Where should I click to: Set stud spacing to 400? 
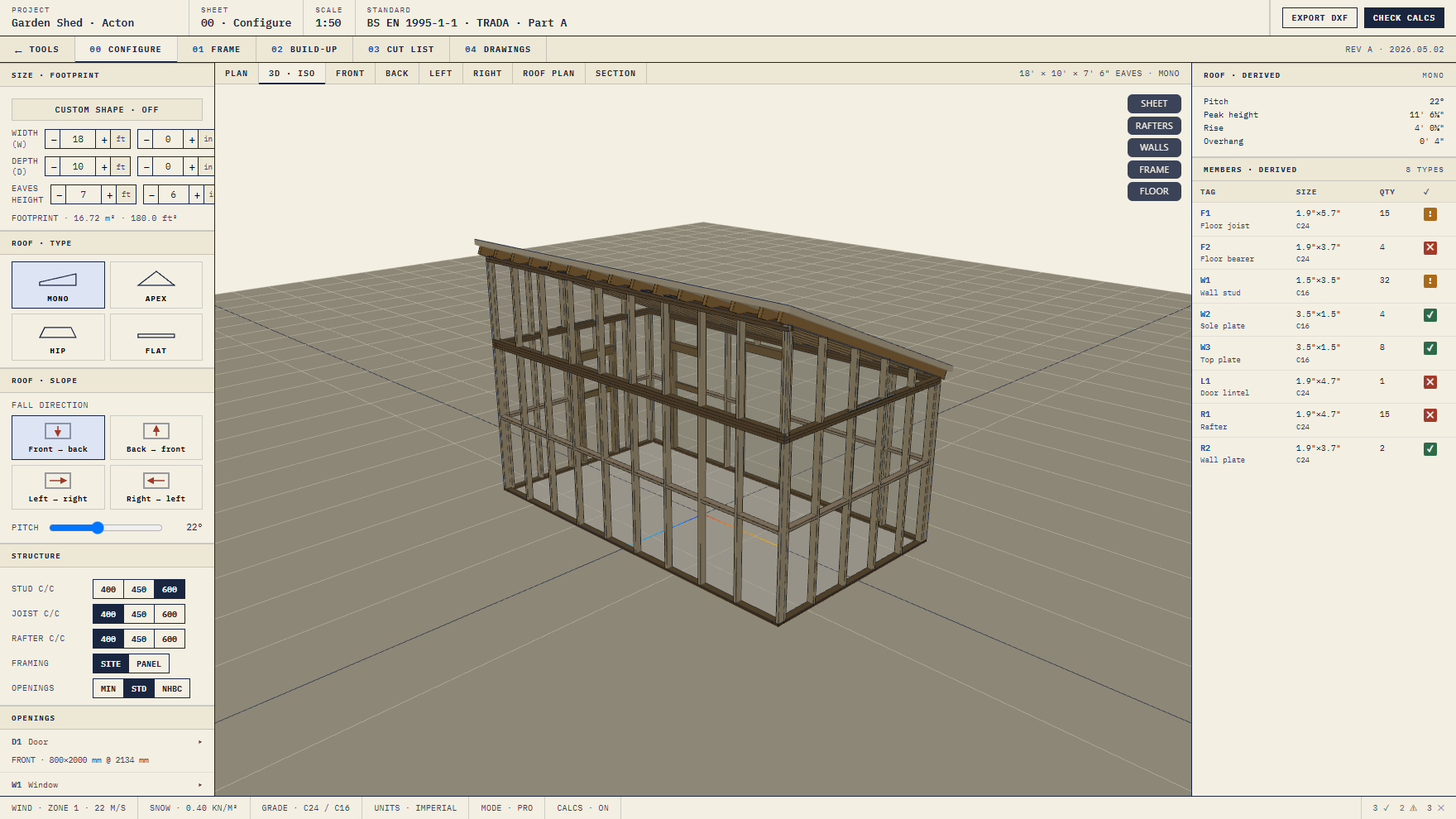[x=108, y=589]
